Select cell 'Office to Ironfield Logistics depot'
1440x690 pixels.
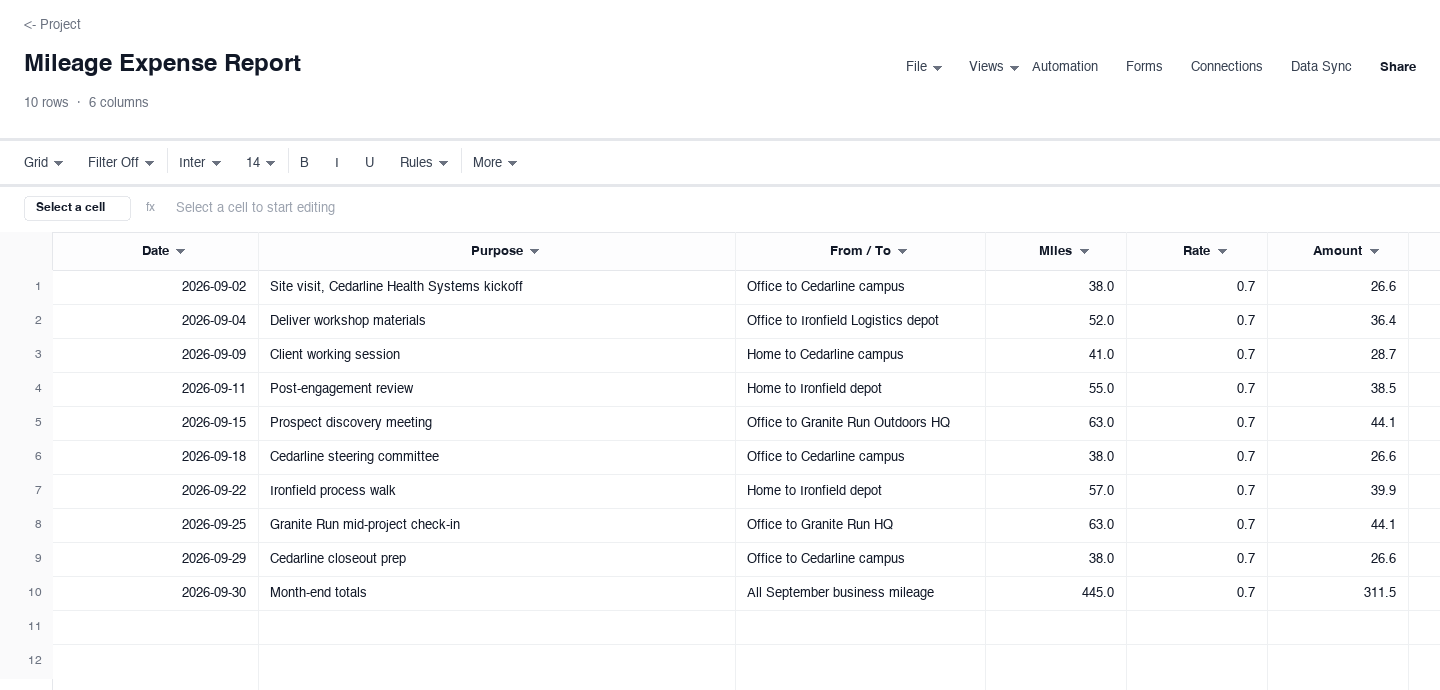pyautogui.click(x=860, y=322)
